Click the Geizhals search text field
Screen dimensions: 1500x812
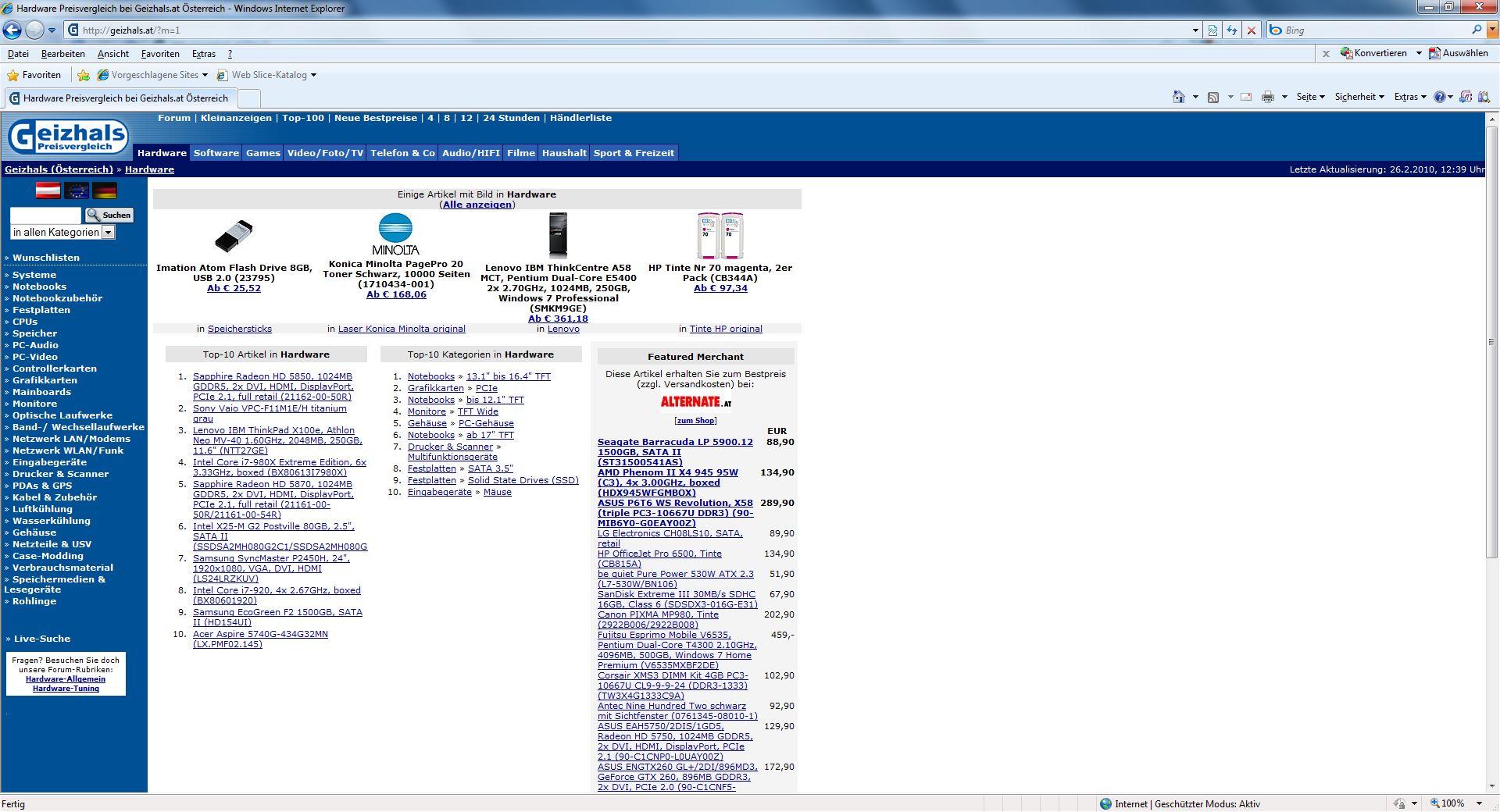[x=45, y=215]
